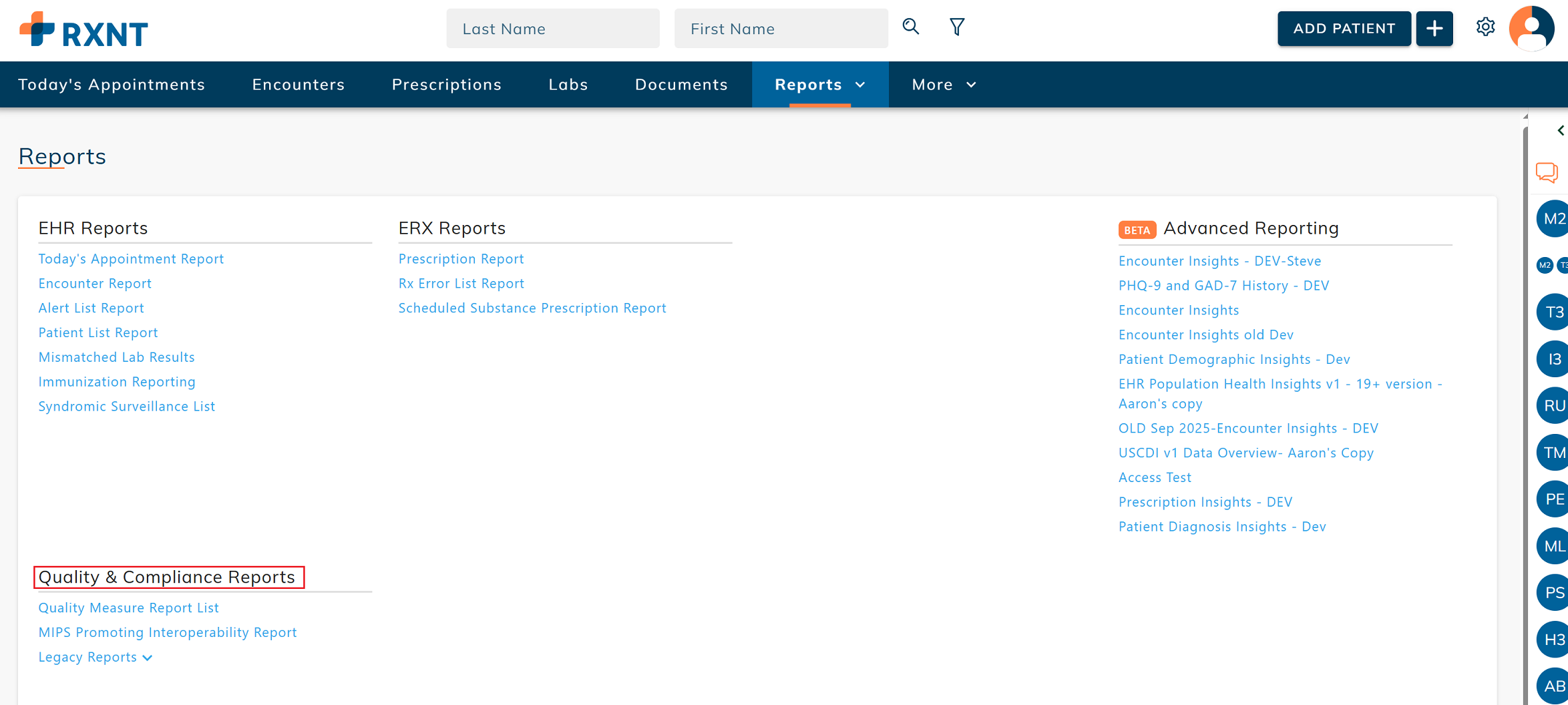Select the RU user avatar
Viewport: 1568px width, 705px height.
(x=1553, y=406)
